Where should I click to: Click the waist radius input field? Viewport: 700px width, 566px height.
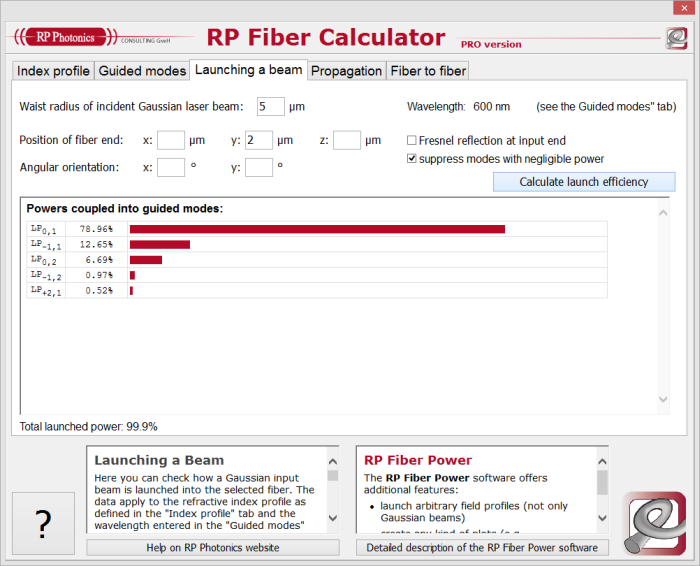click(270, 106)
